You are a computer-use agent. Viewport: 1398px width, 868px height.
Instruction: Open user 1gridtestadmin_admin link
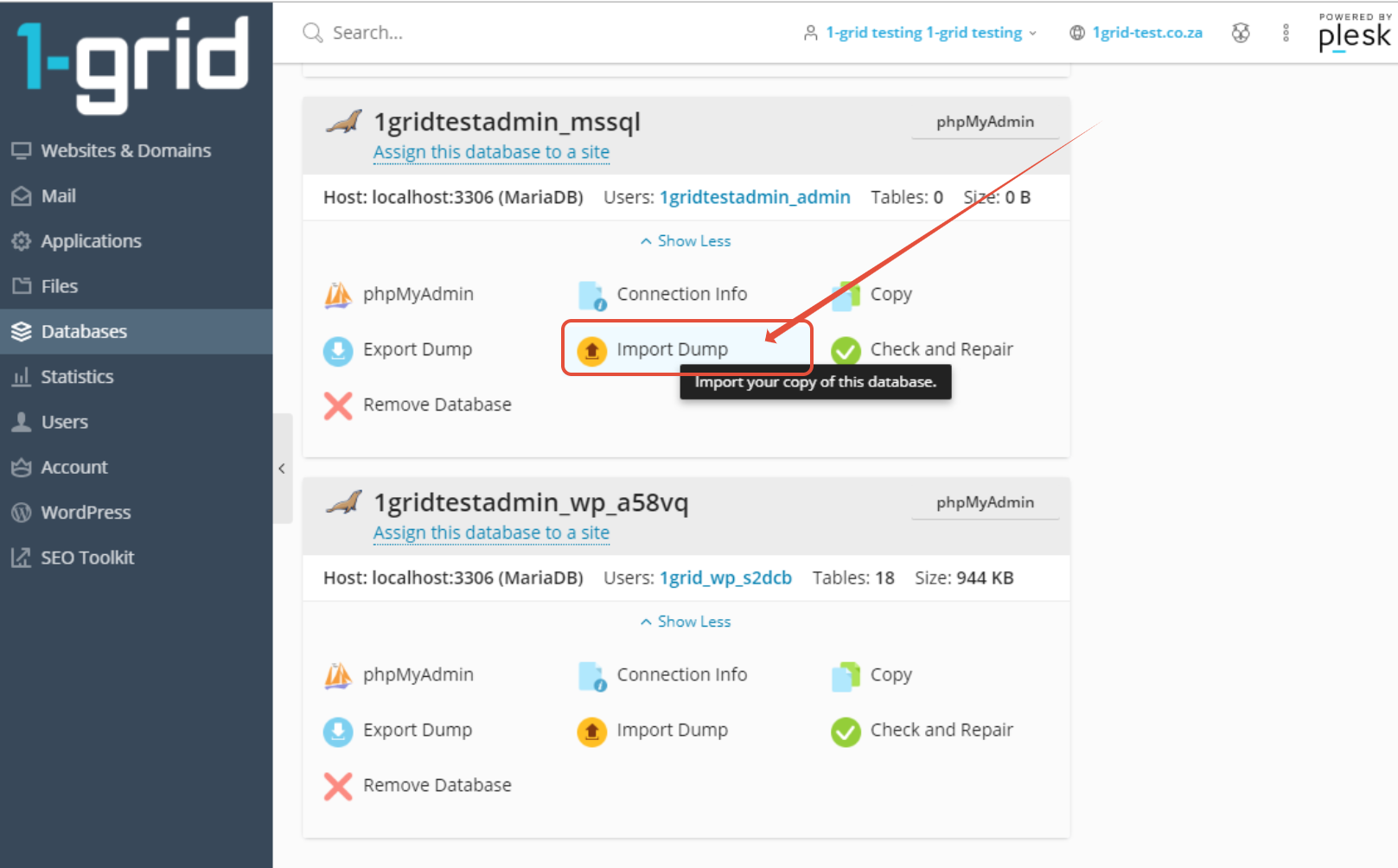755,197
